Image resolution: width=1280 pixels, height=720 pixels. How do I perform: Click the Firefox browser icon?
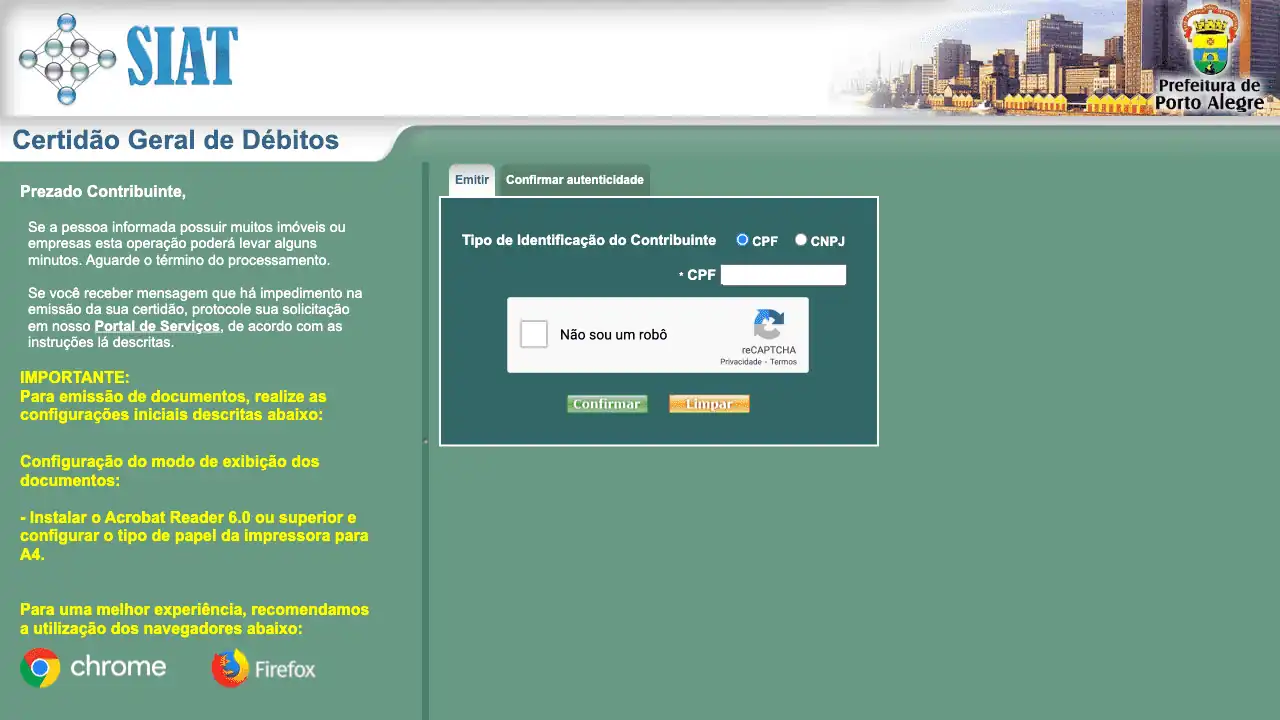[230, 668]
